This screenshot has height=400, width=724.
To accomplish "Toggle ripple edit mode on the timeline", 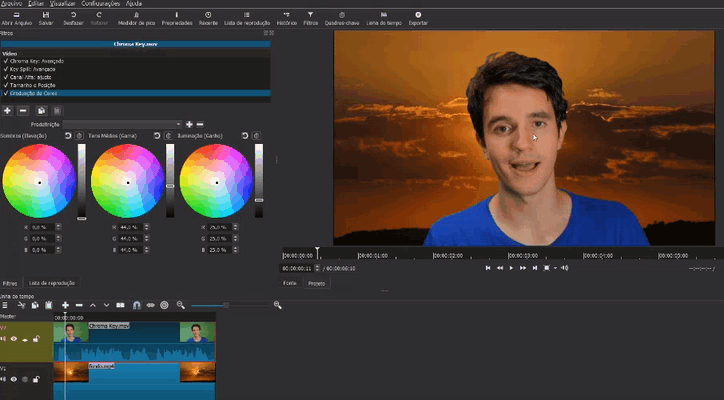I will pyautogui.click(x=151, y=305).
